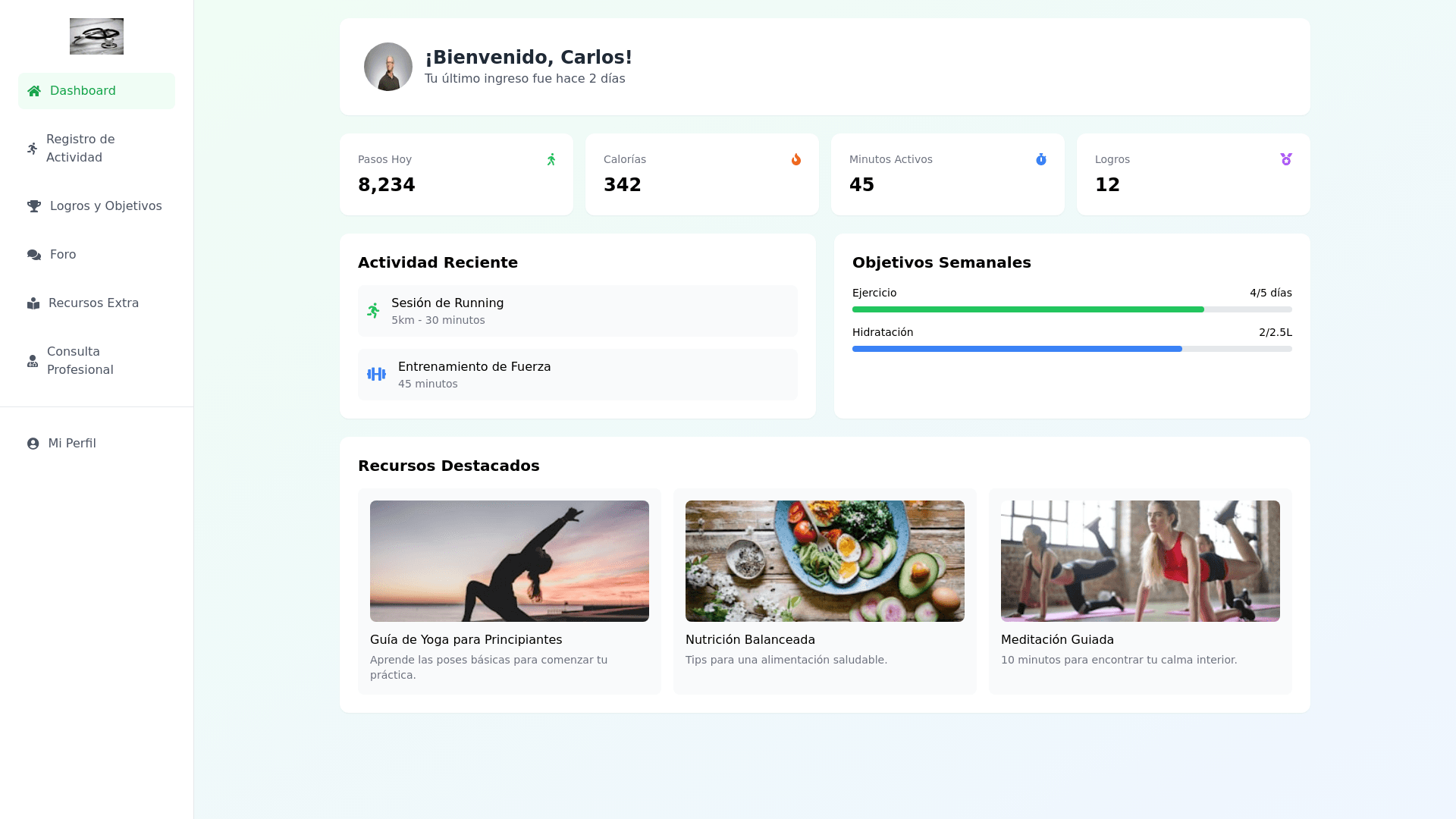Open the Mi Perfil link

[x=71, y=444]
